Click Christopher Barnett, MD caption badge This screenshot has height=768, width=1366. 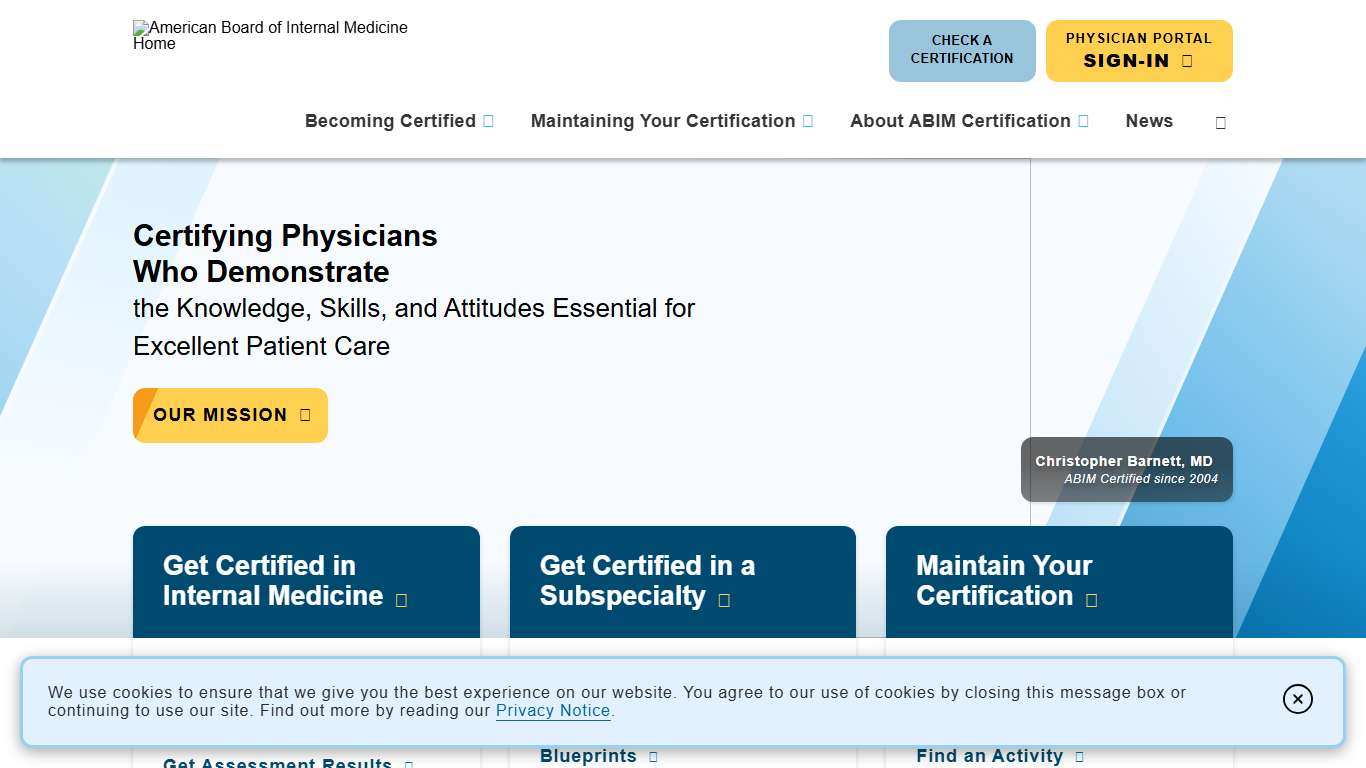pos(1126,470)
